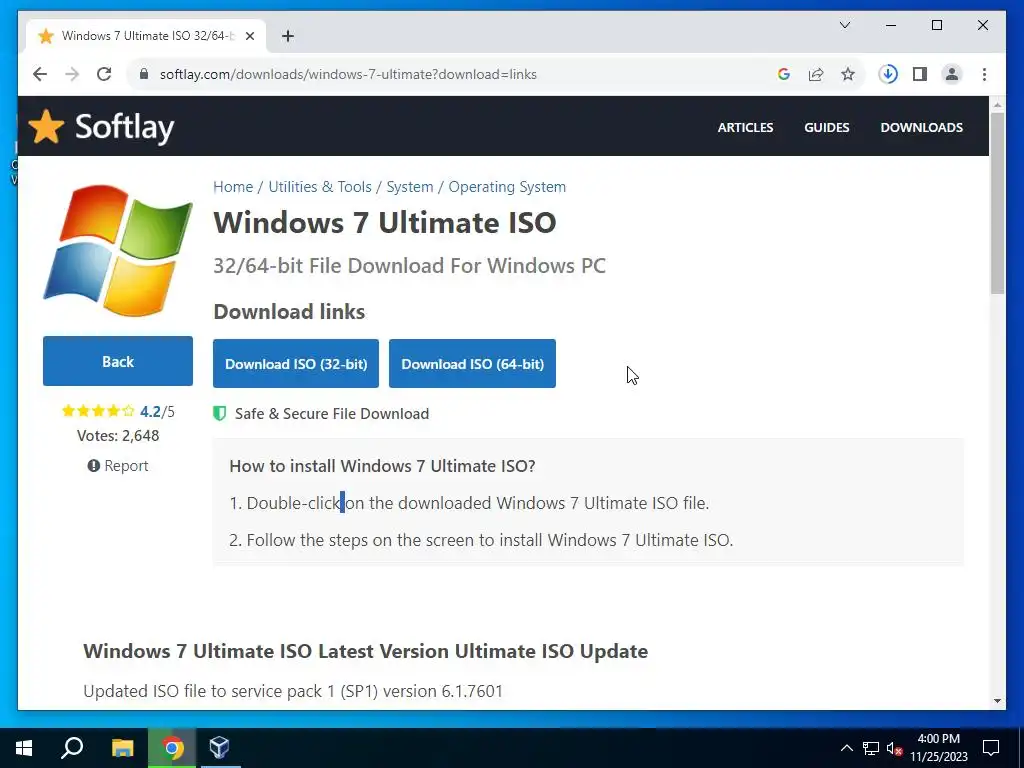Open the Chrome three-dot menu
This screenshot has width=1024, height=768.
tap(984, 74)
